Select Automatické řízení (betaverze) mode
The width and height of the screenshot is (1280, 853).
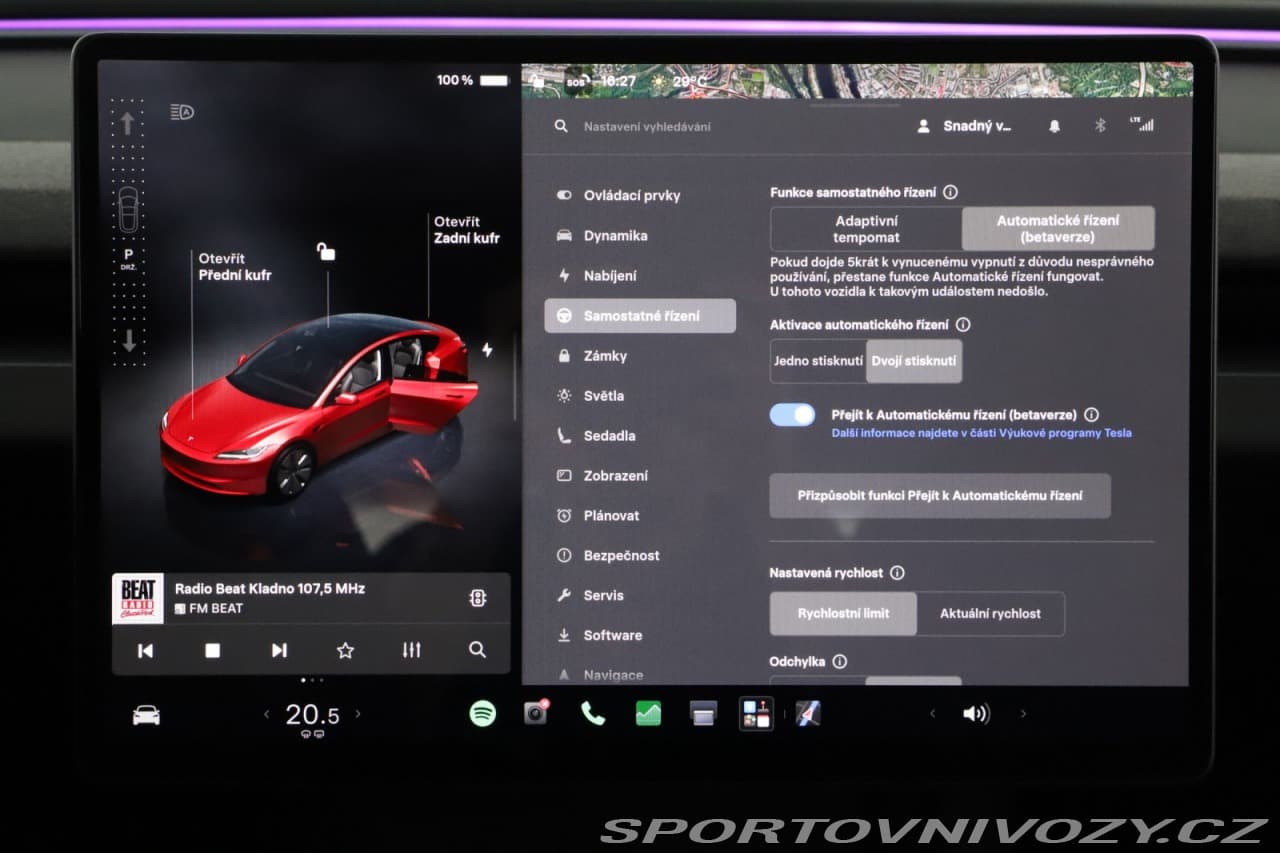point(1058,229)
